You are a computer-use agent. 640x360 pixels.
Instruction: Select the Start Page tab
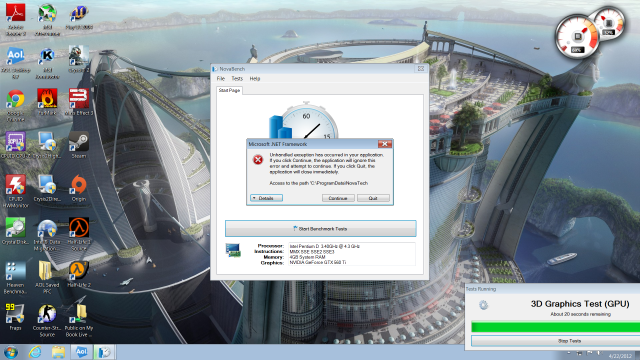point(229,90)
